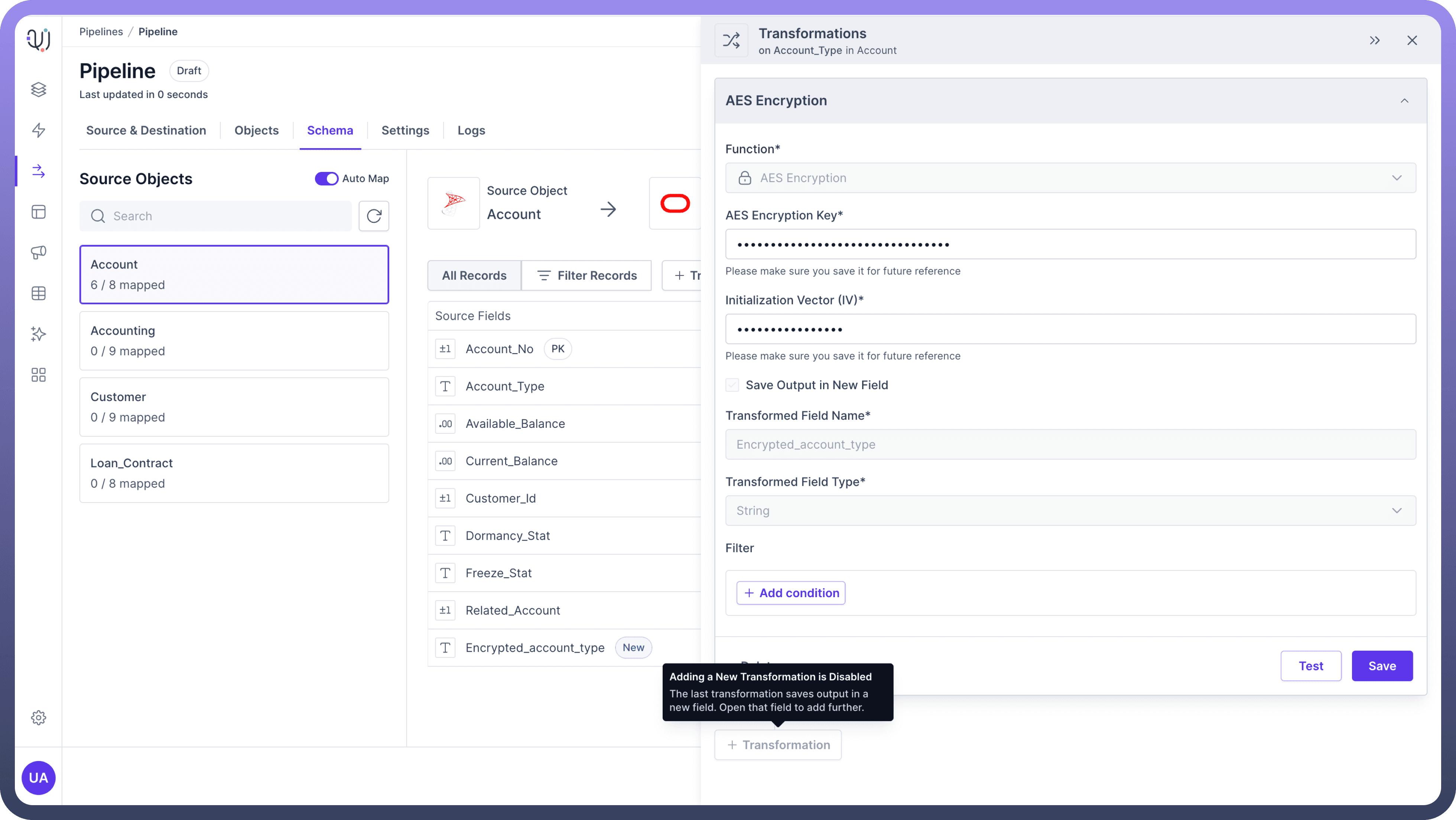Open Transformed Field Type dropdown
Screen dimensions: 1456x820
coord(1070,510)
